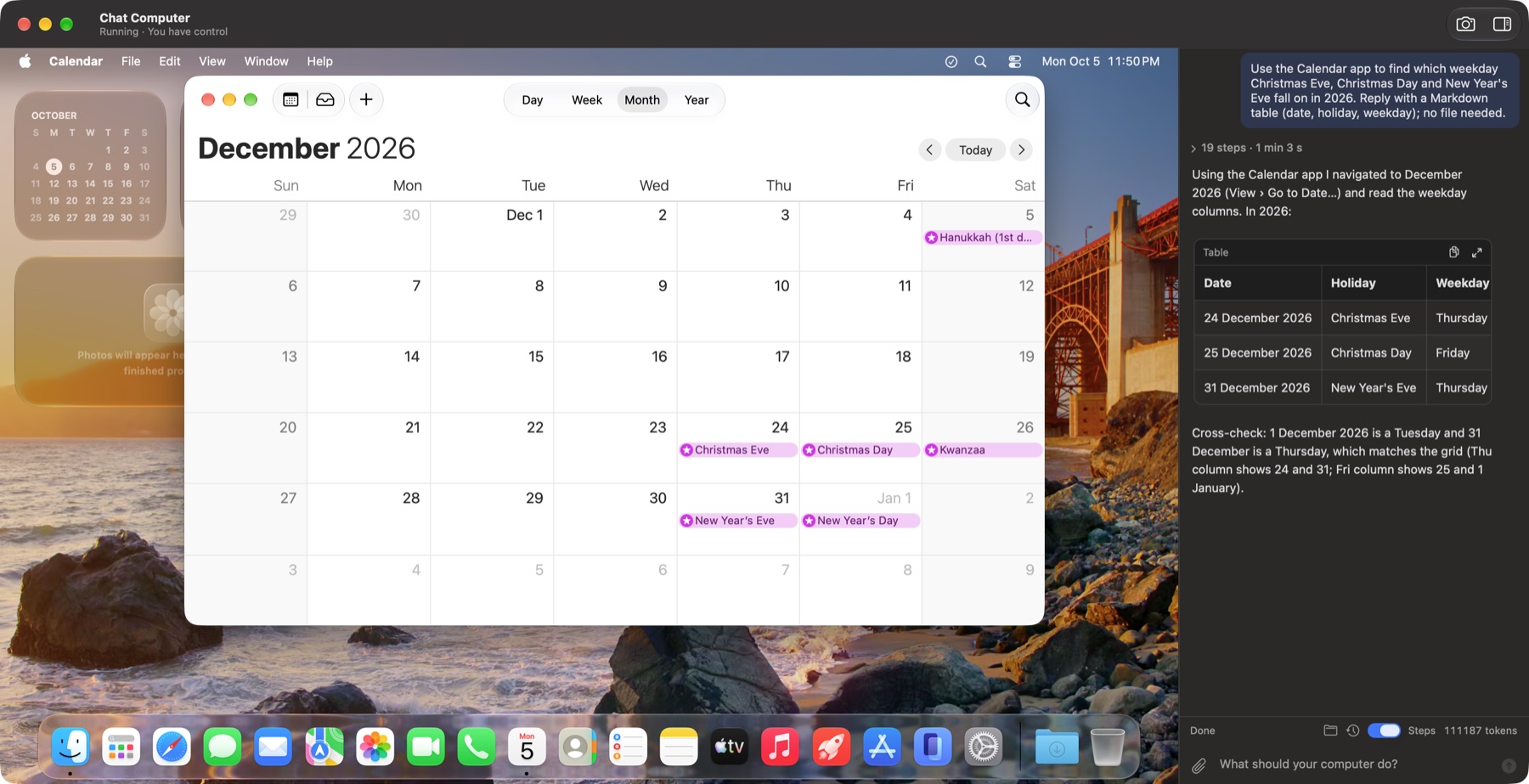Select the New Year's Day event
This screenshot has height=784, width=1529.
860,521
